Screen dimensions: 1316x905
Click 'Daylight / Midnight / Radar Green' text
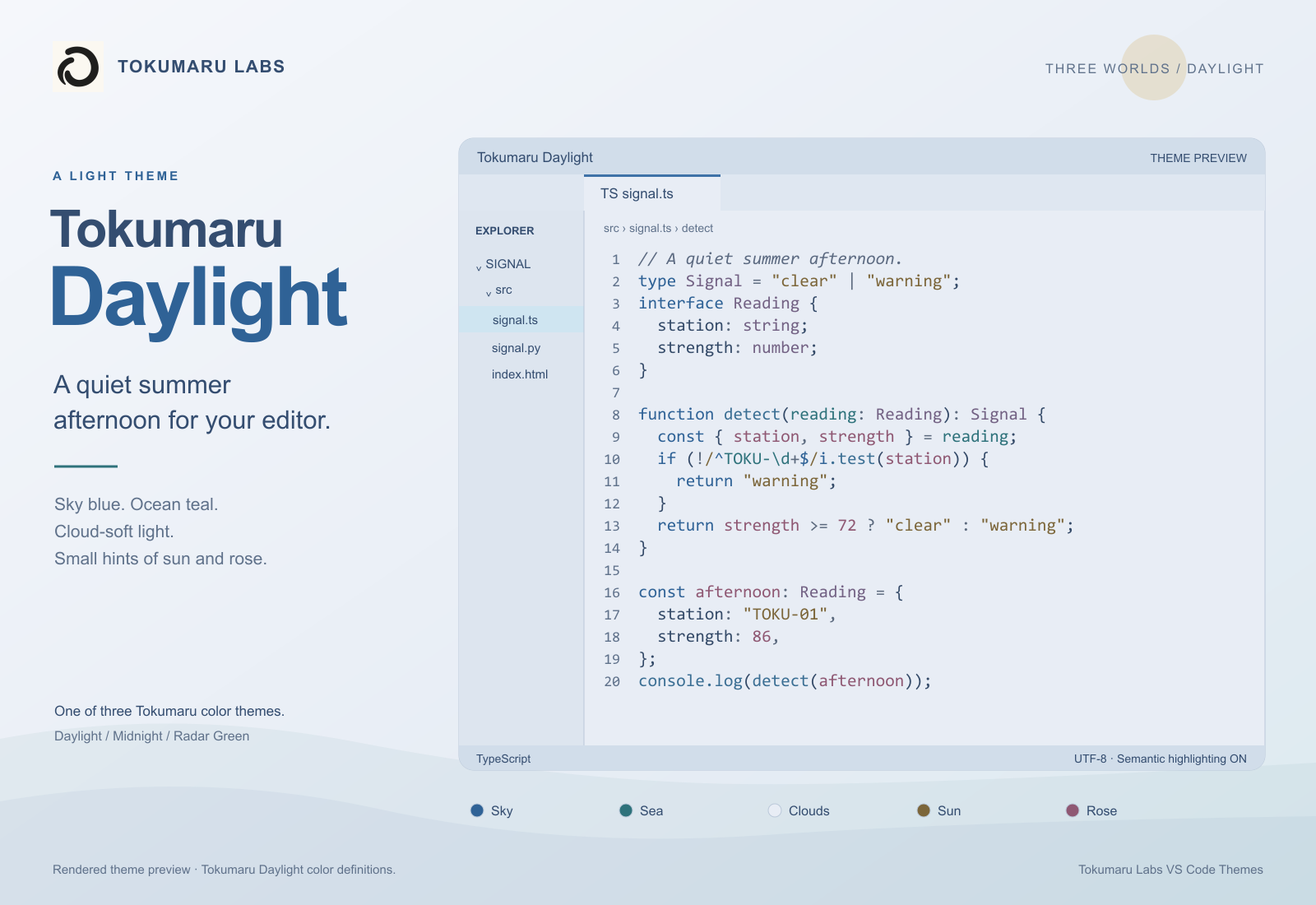[x=152, y=736]
